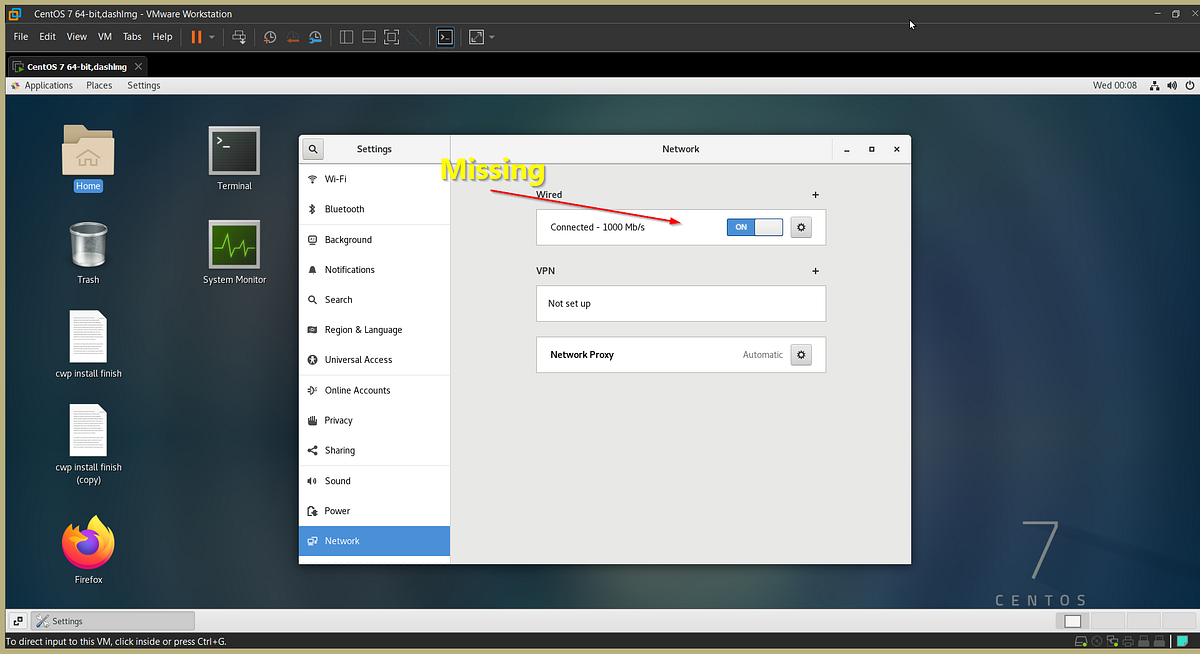
Task: Expand the fullscreen toolbar dropdown arrow
Action: 491,37
